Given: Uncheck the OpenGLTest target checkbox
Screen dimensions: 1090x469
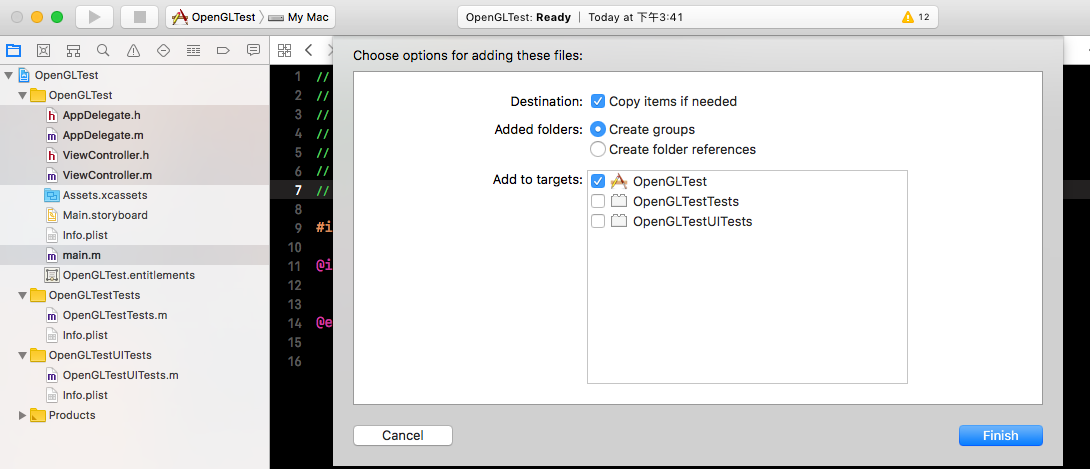Looking at the screenshot, I should tap(597, 181).
